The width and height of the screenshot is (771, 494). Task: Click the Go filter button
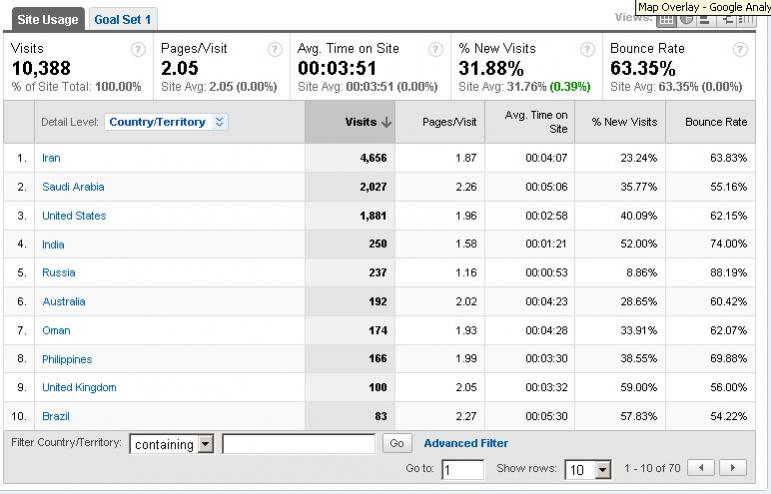pos(397,443)
